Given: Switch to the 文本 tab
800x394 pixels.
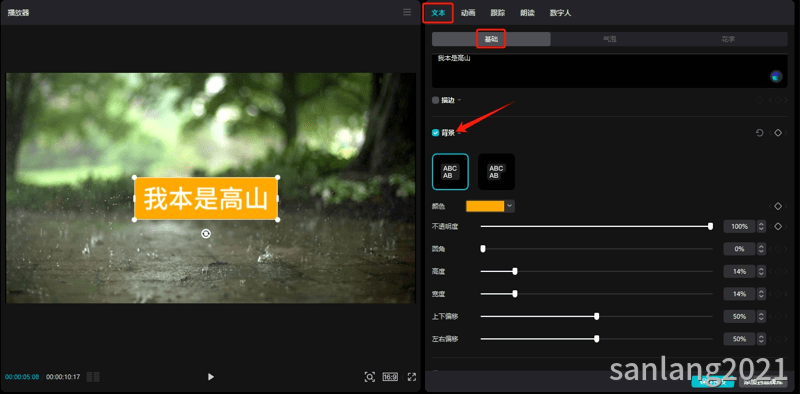Looking at the screenshot, I should 438,13.
